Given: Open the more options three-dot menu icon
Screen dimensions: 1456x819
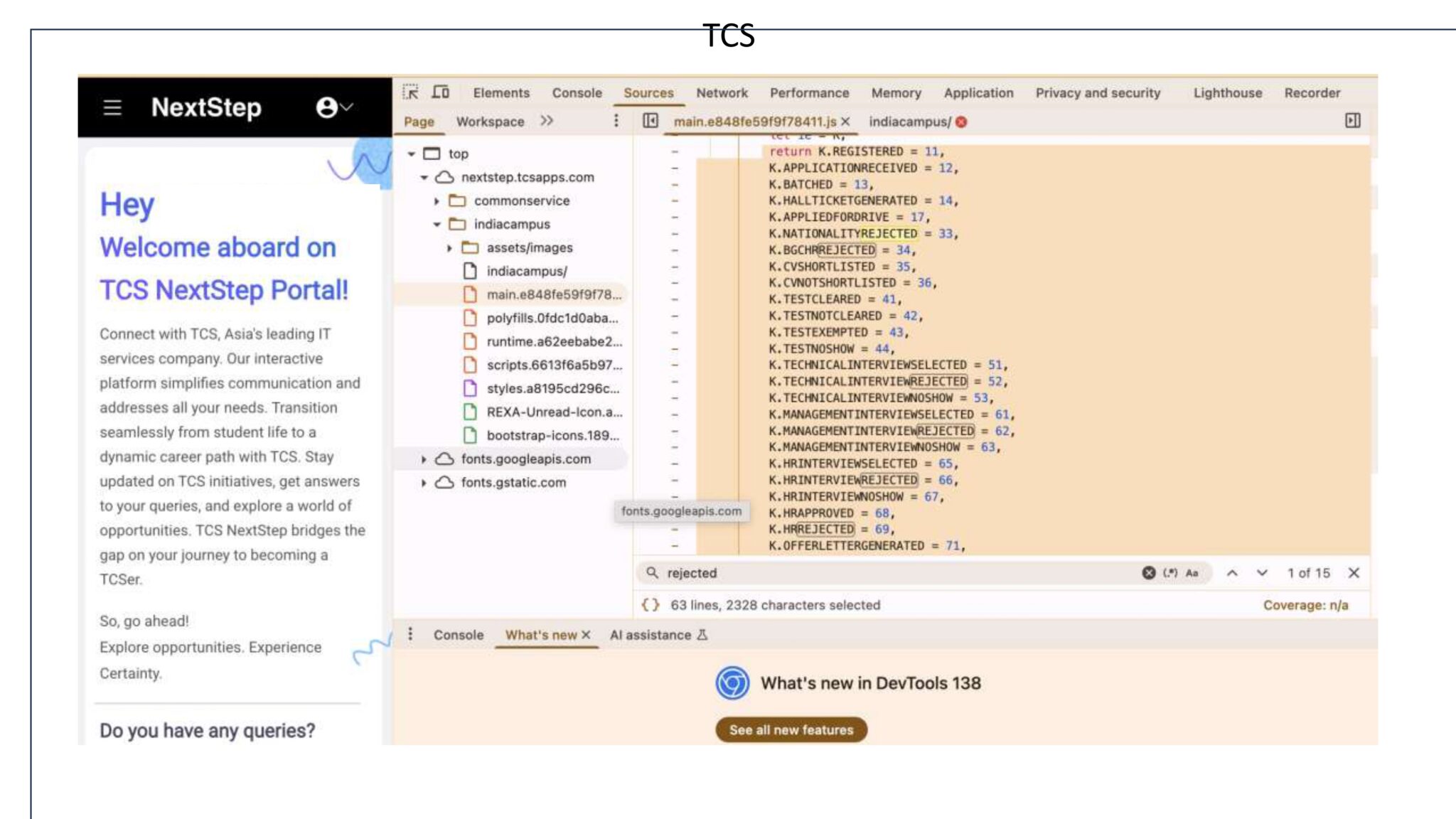Looking at the screenshot, I should [x=616, y=121].
